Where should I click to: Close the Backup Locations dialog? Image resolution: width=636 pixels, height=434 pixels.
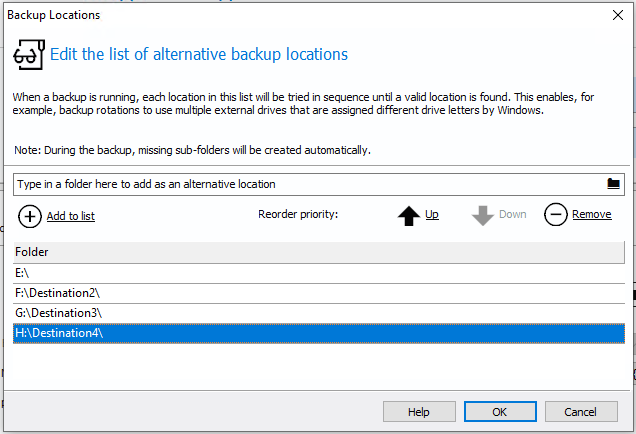(x=617, y=15)
